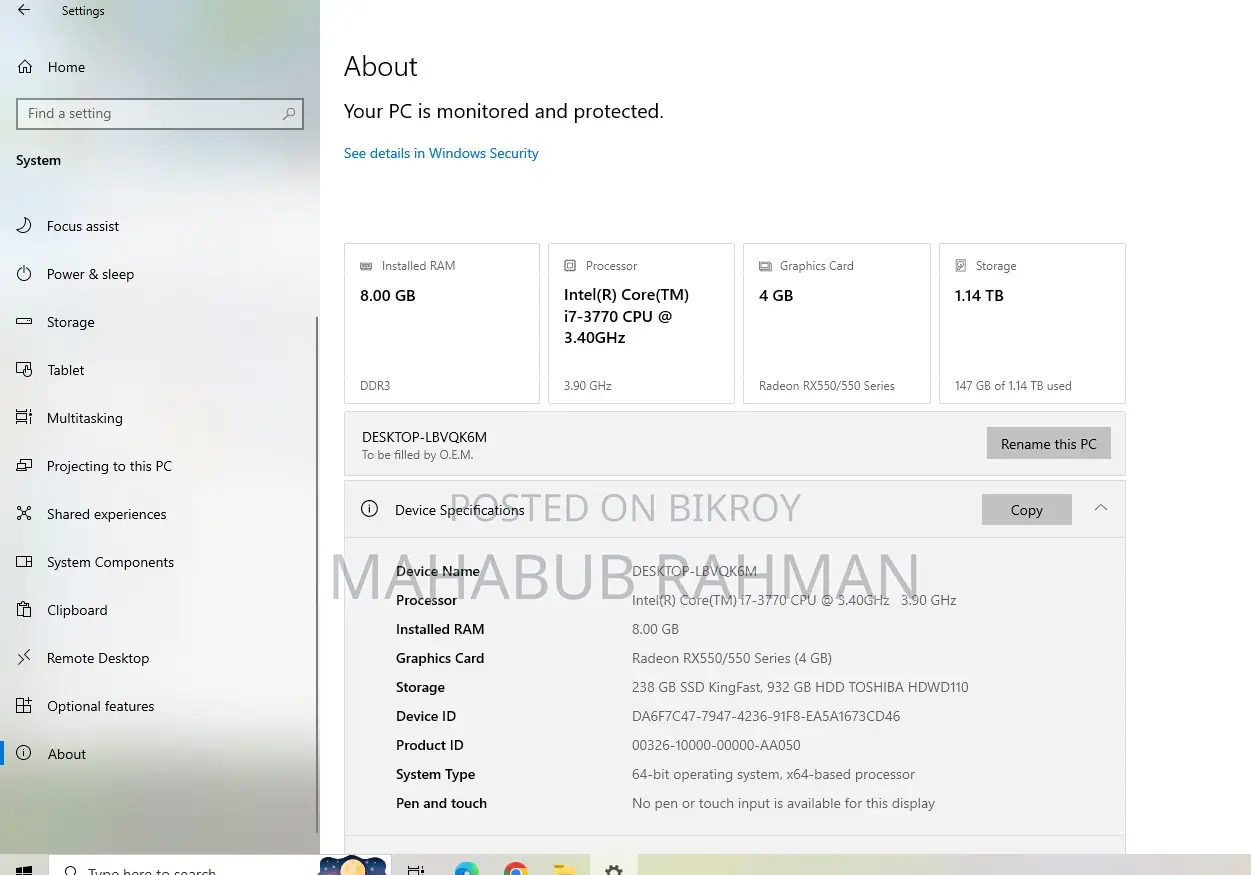The height and width of the screenshot is (875, 1251).
Task: Open Multitasking settings
Action: [84, 418]
